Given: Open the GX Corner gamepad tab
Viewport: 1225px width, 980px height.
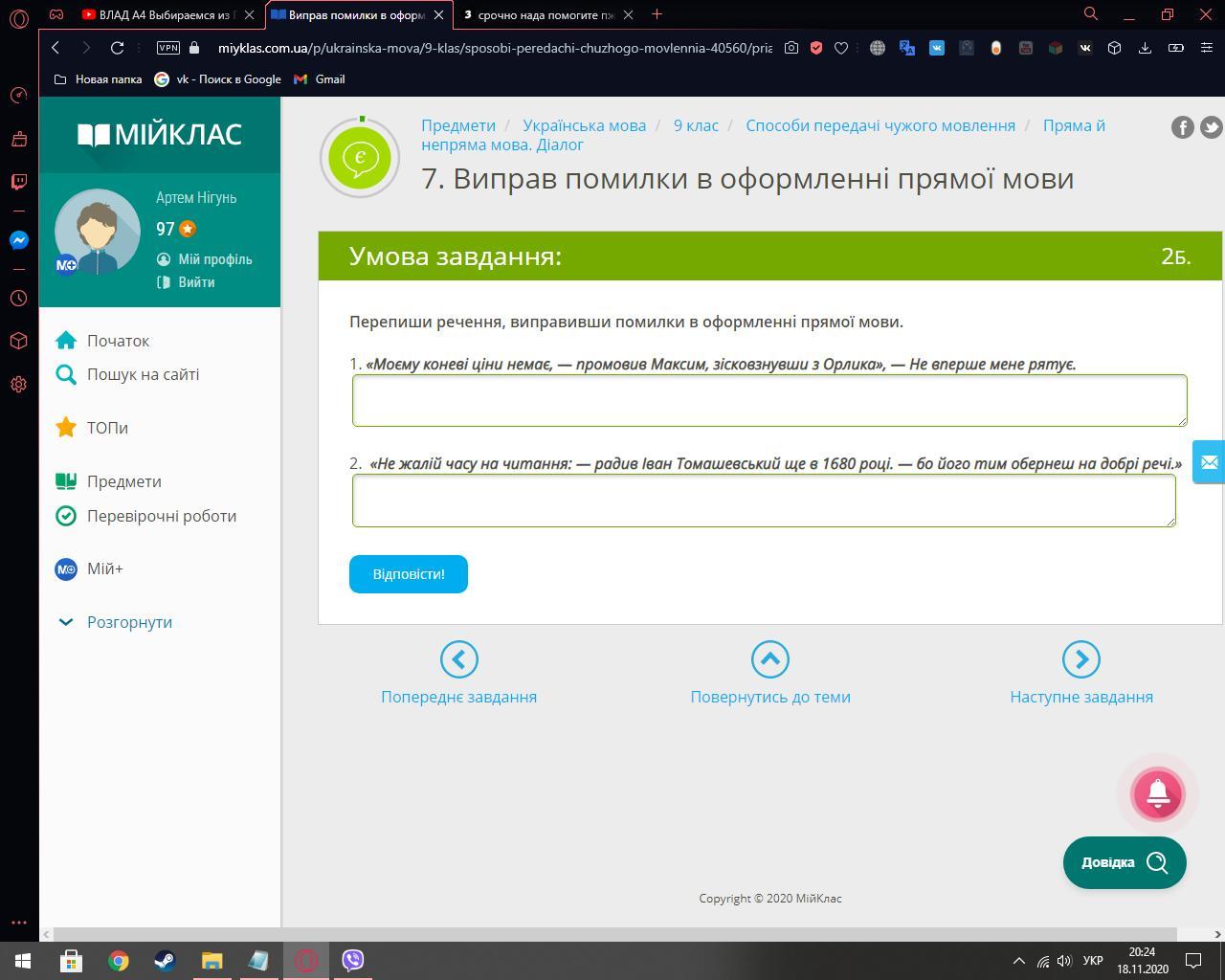Looking at the screenshot, I should pyautogui.click(x=56, y=14).
